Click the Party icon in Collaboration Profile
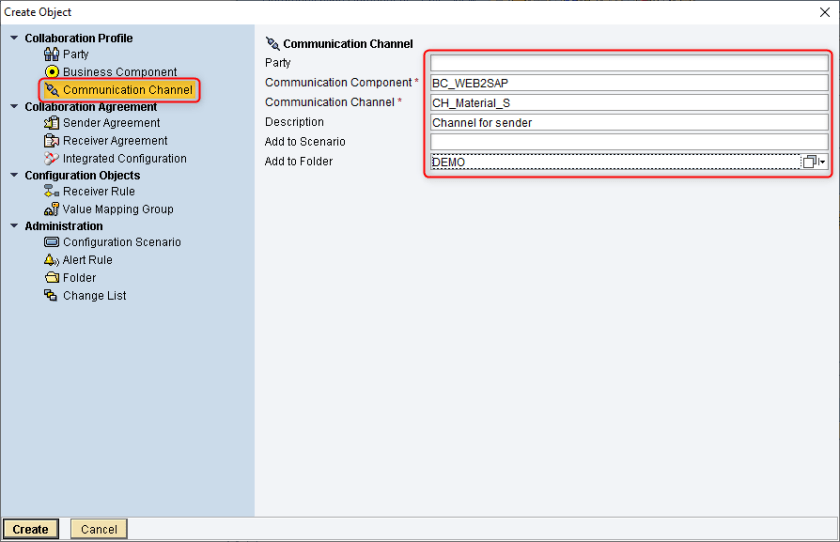840x542 pixels. coord(52,54)
